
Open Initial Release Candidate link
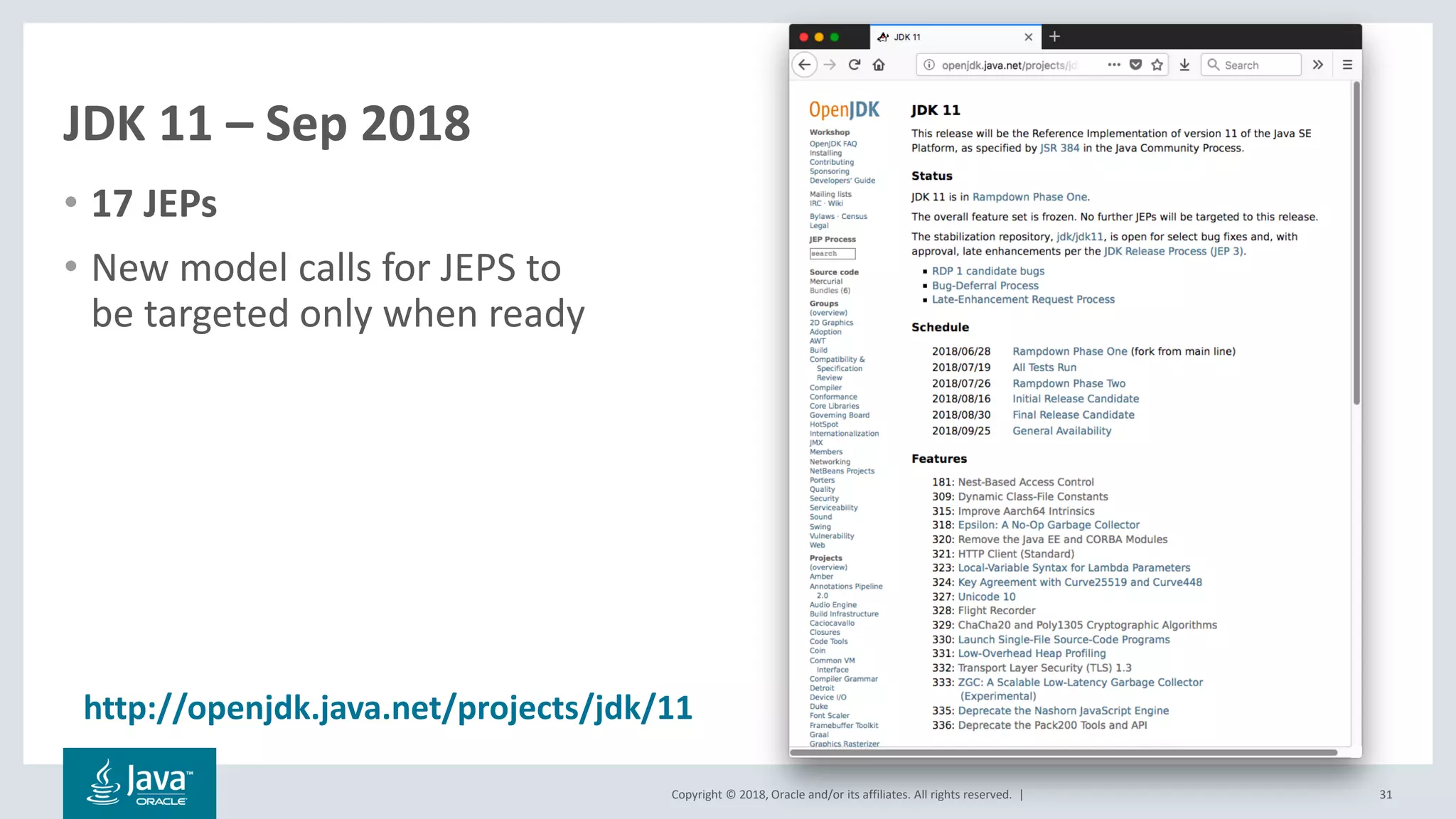coord(1076,399)
